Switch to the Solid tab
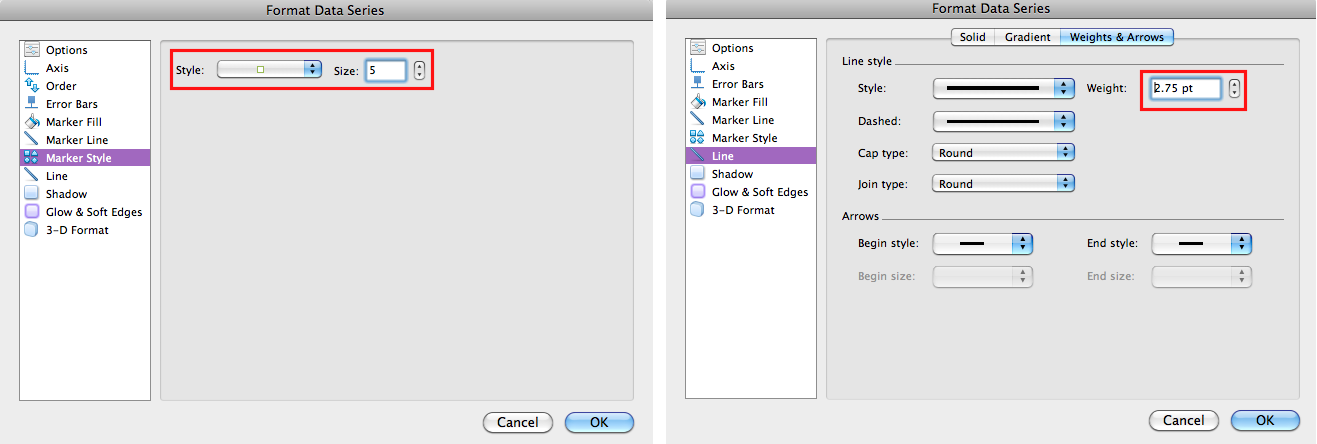 pyautogui.click(x=972, y=37)
